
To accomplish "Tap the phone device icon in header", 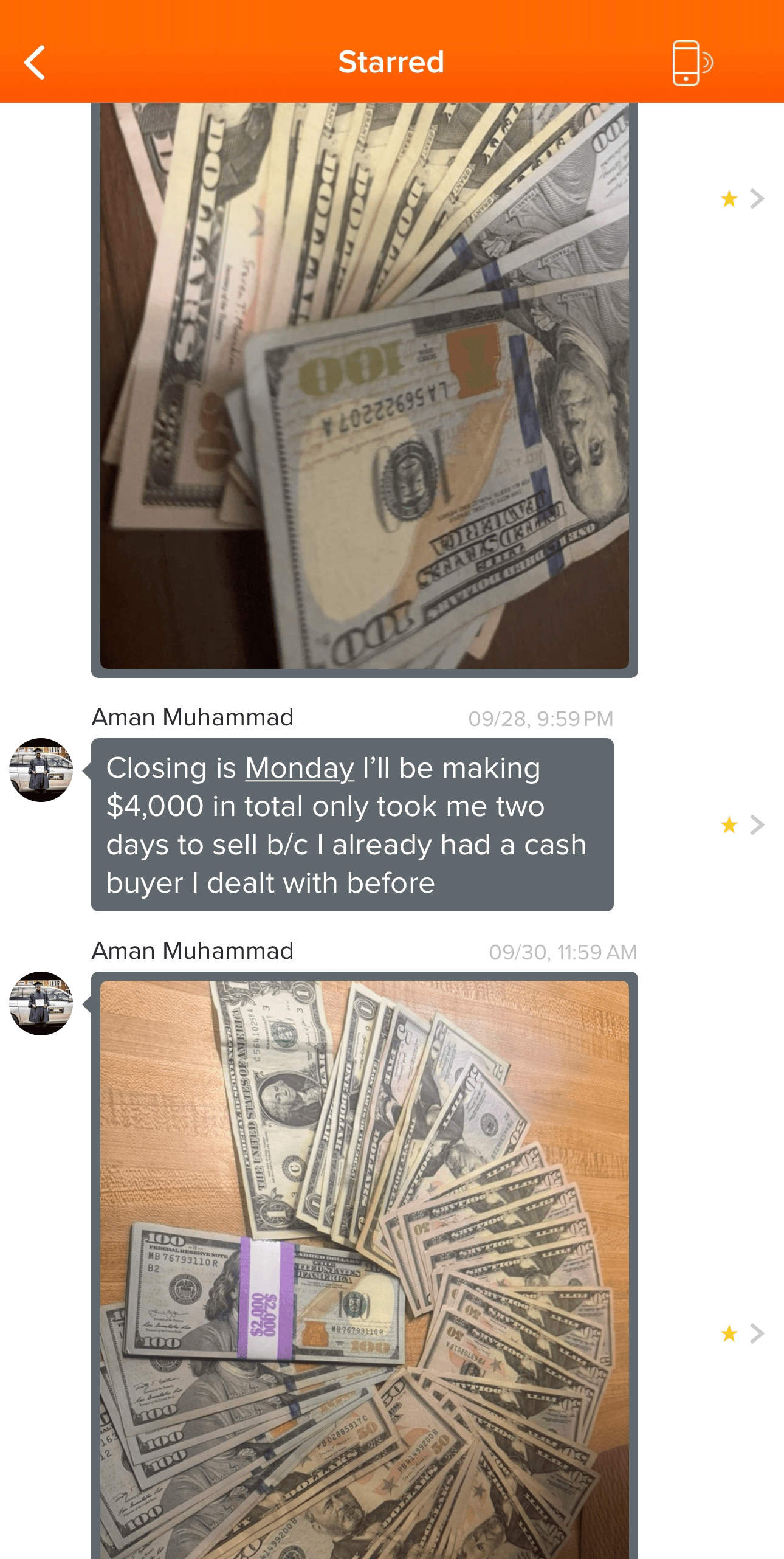I will [692, 63].
